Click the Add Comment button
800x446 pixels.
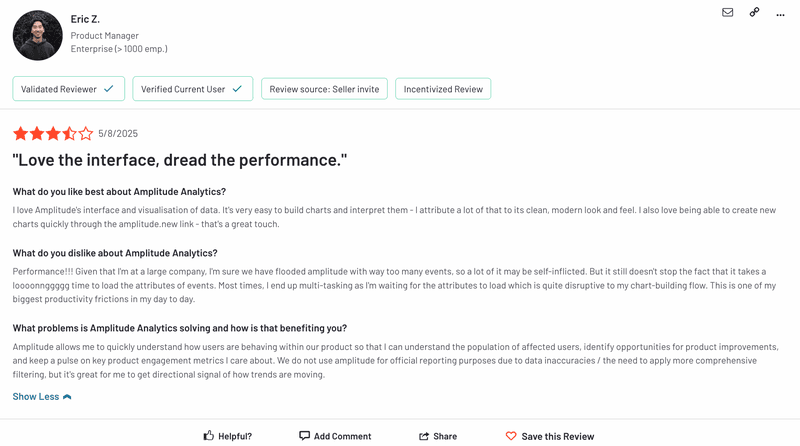click(x=342, y=436)
